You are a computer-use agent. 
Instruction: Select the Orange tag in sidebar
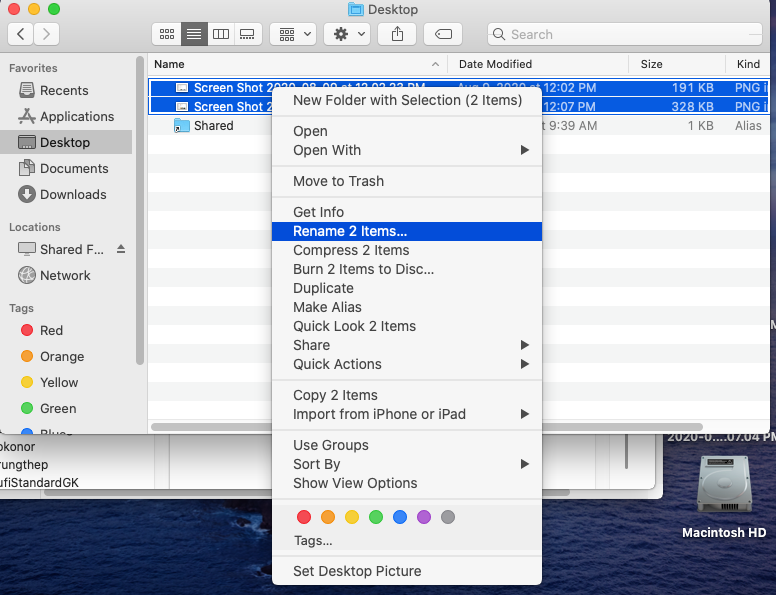[x=66, y=356]
